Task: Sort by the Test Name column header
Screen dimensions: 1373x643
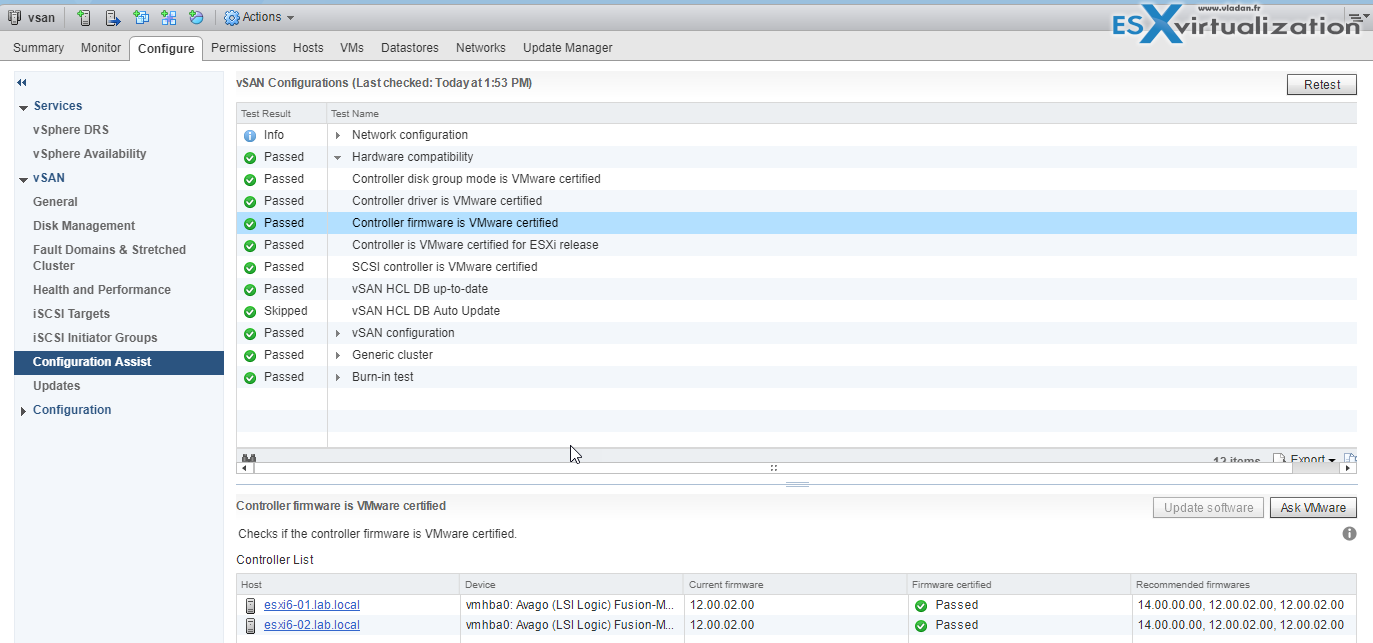Action: (842, 114)
